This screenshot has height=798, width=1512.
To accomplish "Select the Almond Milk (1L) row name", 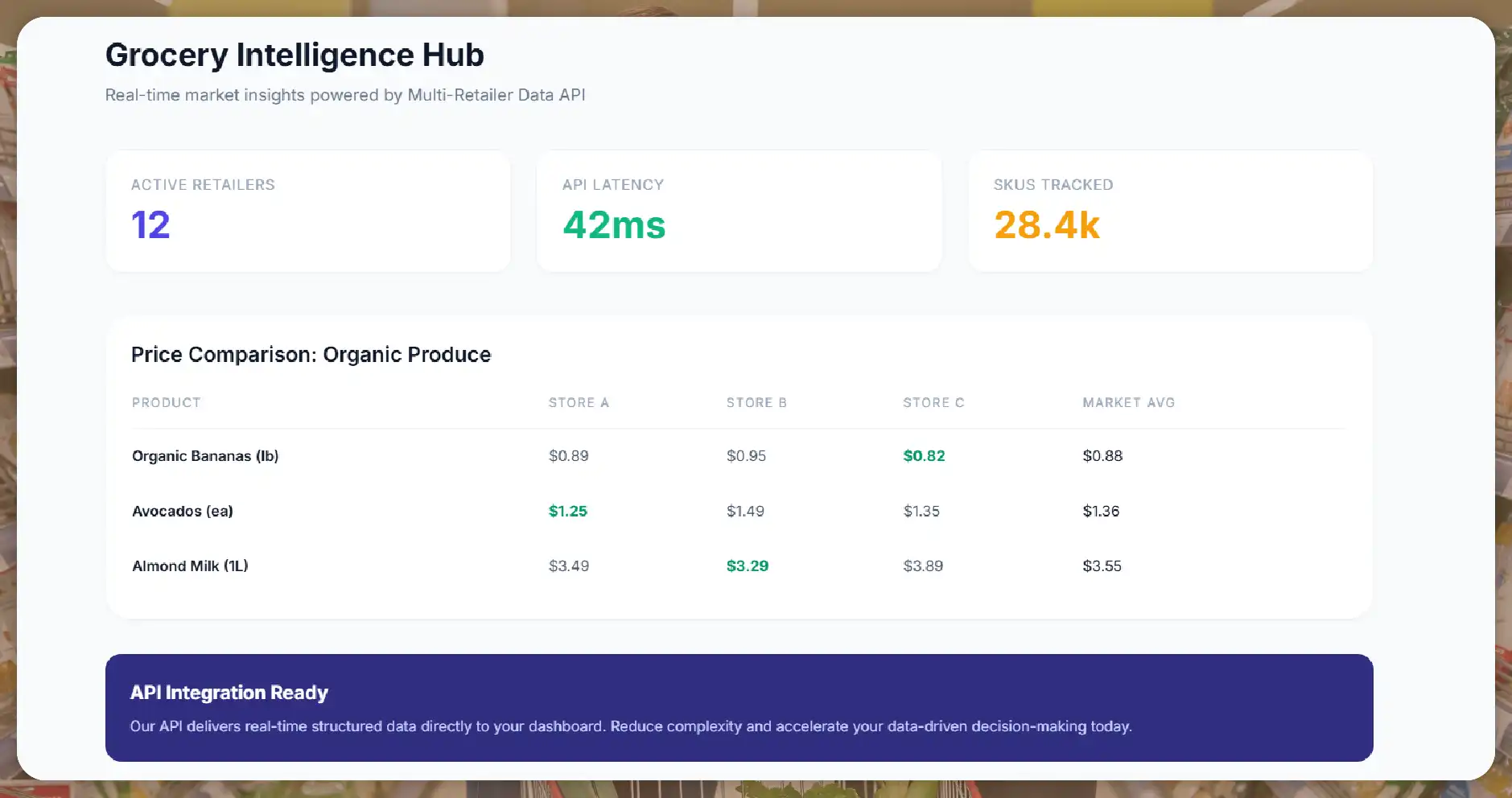I will click(190, 566).
